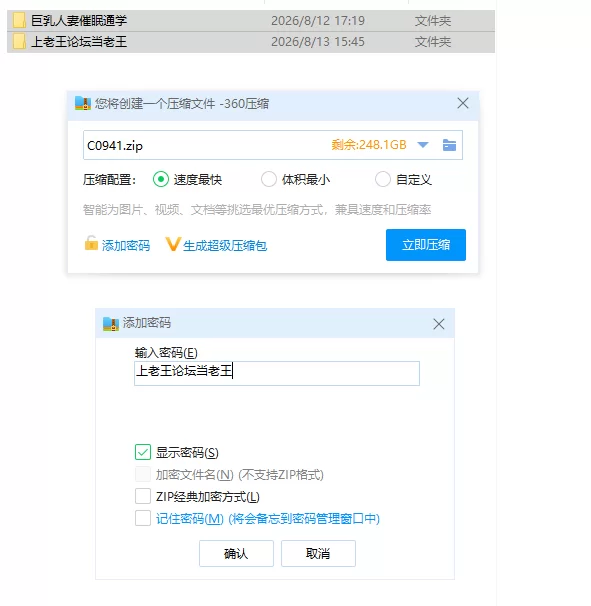Image resolution: width=591 pixels, height=606 pixels.
Task: Close the 360压缩 create archive dialog
Action: tap(463, 103)
